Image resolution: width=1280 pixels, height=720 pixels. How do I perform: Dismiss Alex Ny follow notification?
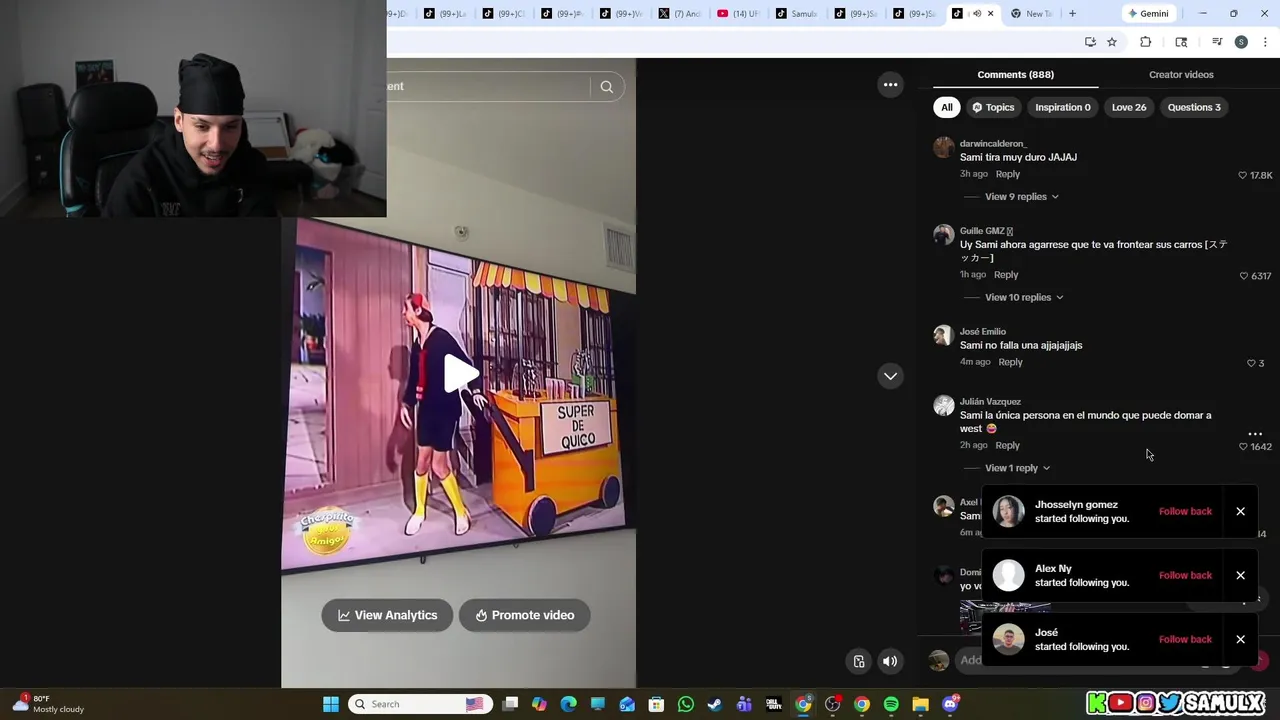pyautogui.click(x=1240, y=575)
